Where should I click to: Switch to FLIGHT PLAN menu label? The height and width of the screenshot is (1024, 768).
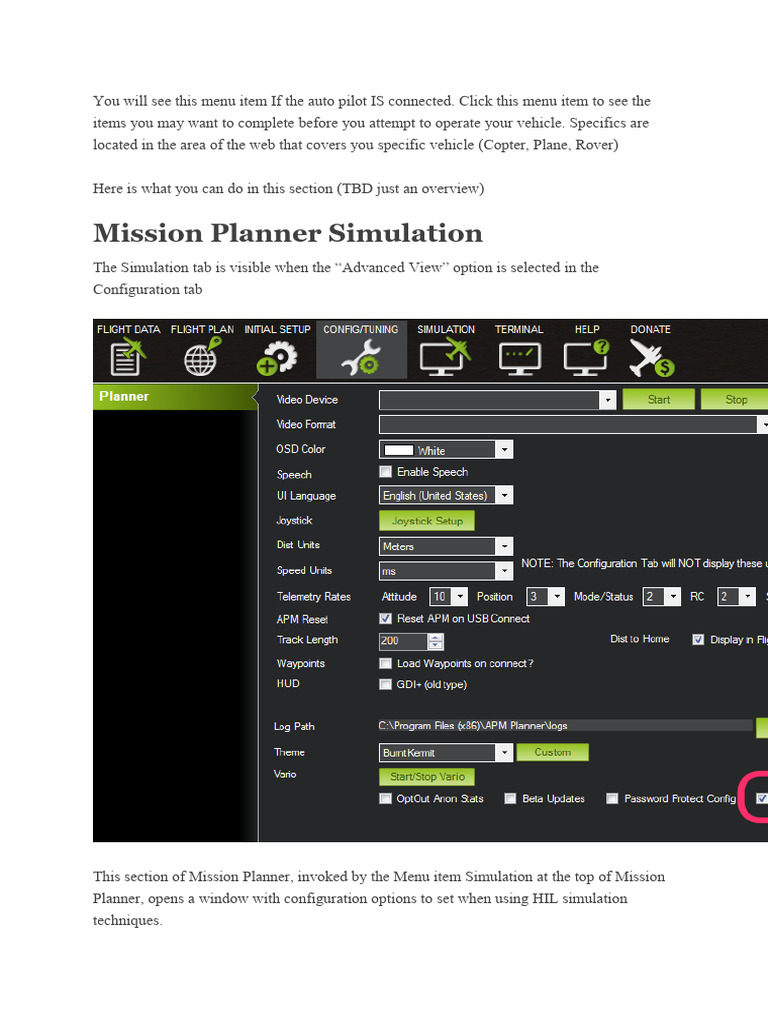(x=202, y=329)
